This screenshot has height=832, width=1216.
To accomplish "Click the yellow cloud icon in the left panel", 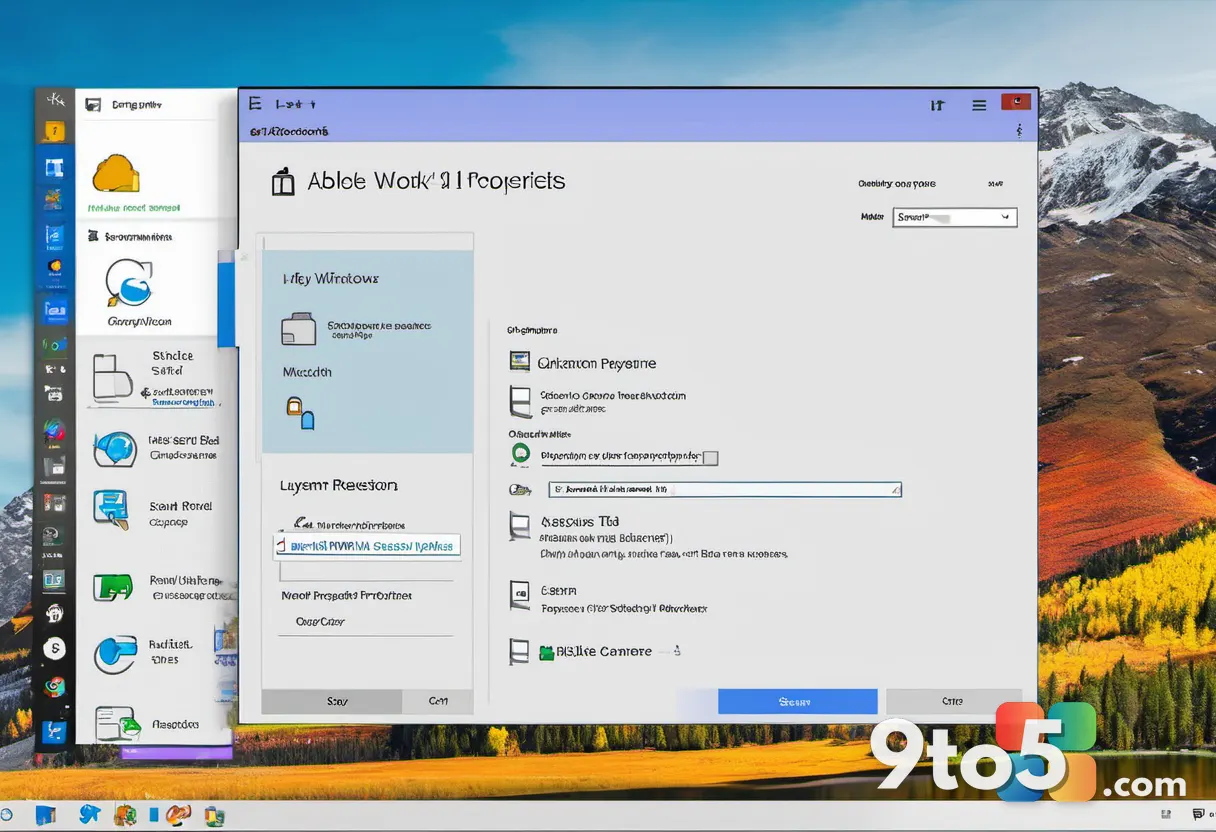I will click(x=115, y=174).
